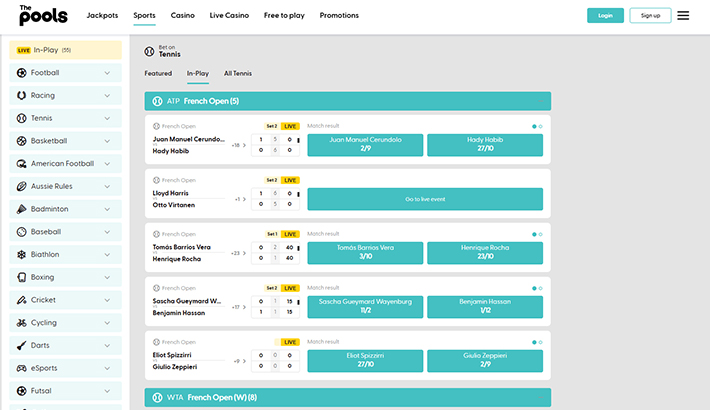The image size is (710, 410).
Task: Click the Boxing glove icon
Action: pyautogui.click(x=21, y=277)
